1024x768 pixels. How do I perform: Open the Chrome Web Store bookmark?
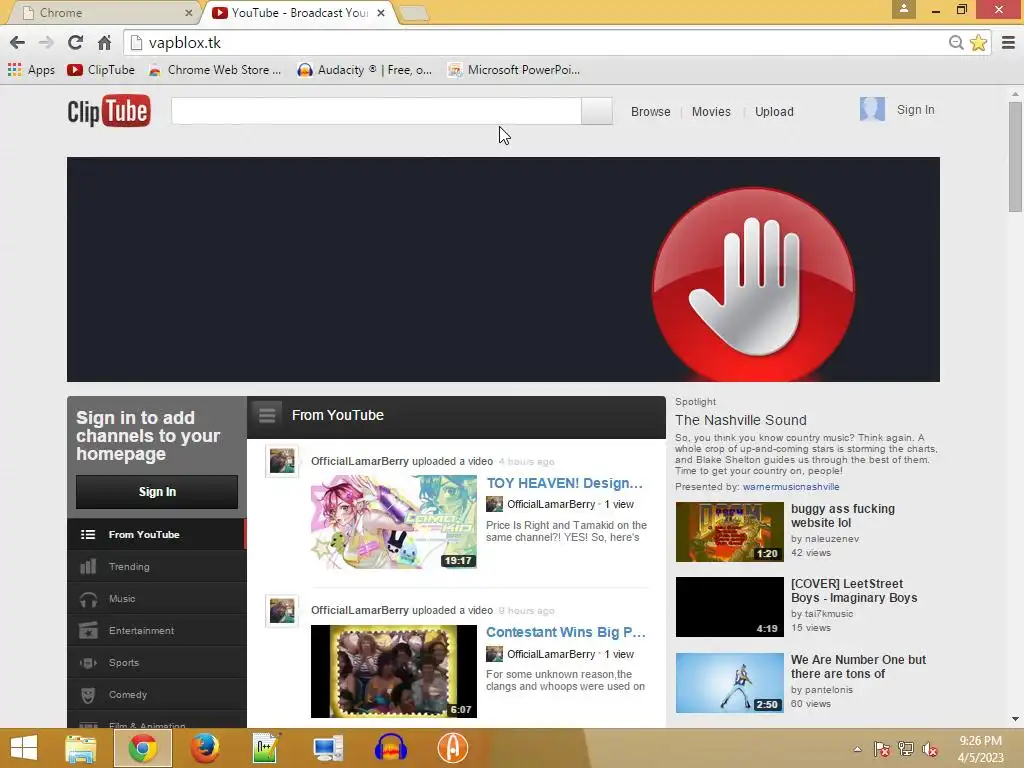coord(215,70)
